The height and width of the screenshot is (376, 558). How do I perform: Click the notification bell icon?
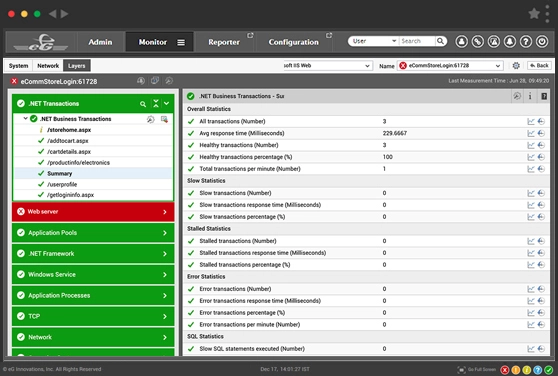point(510,42)
